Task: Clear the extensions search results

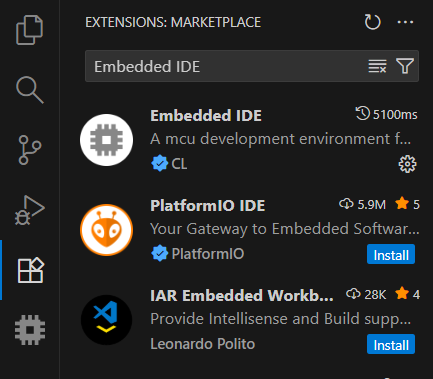Action: tap(377, 66)
